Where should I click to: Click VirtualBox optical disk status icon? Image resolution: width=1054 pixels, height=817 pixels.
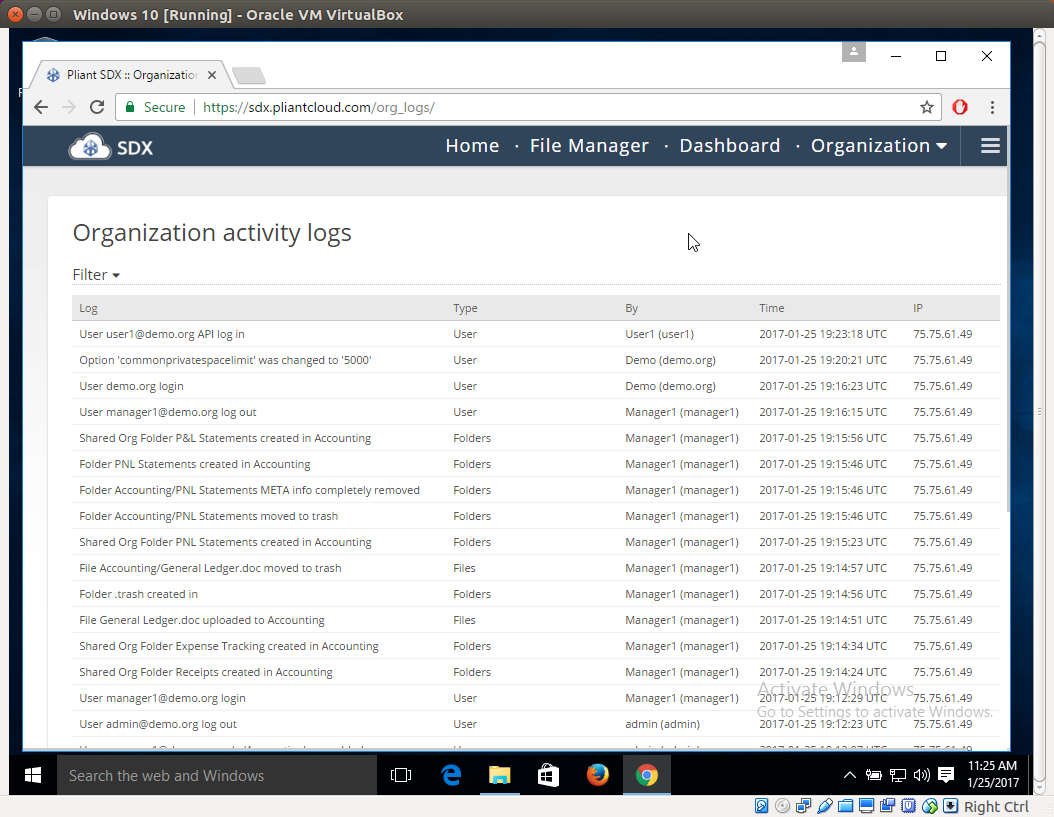782,806
